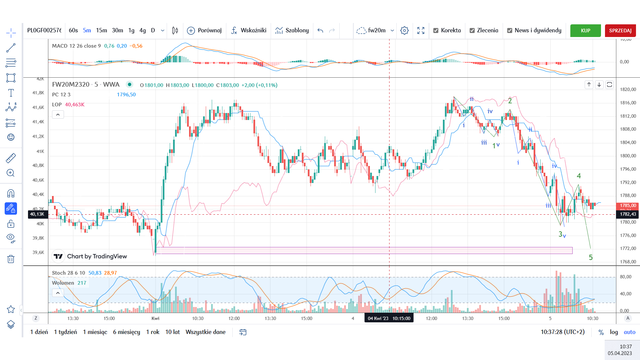The height and width of the screenshot is (360, 640).
Task: Open the object tree layers icon
Action: click(x=11, y=324)
